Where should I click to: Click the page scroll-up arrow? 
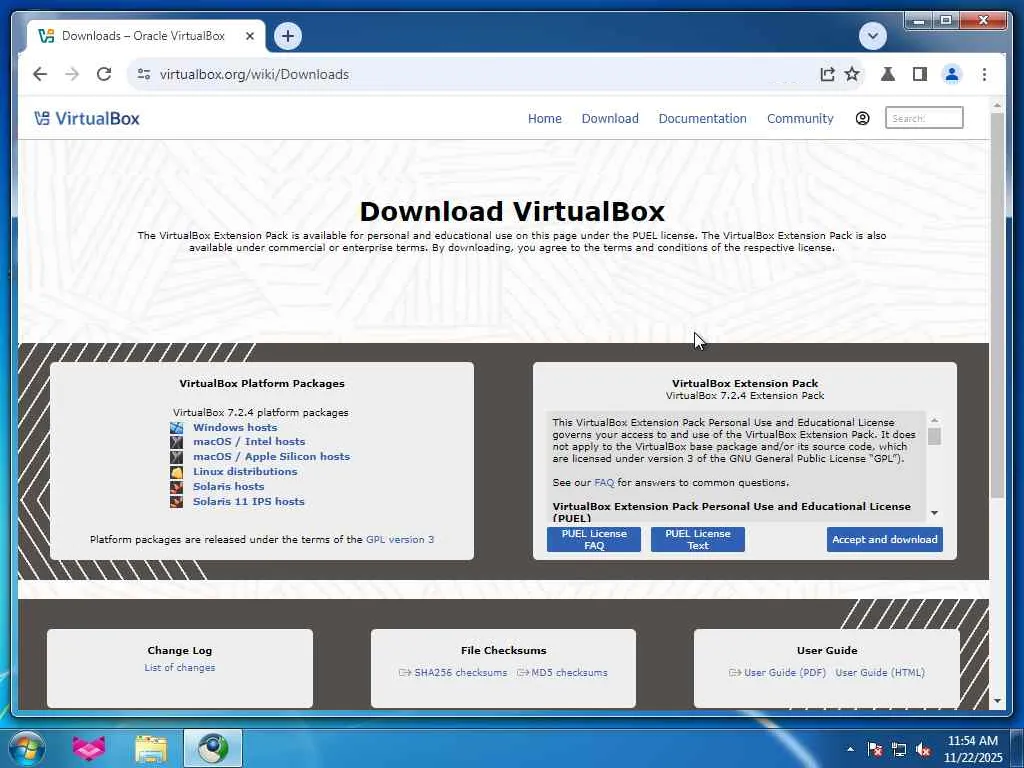point(997,104)
